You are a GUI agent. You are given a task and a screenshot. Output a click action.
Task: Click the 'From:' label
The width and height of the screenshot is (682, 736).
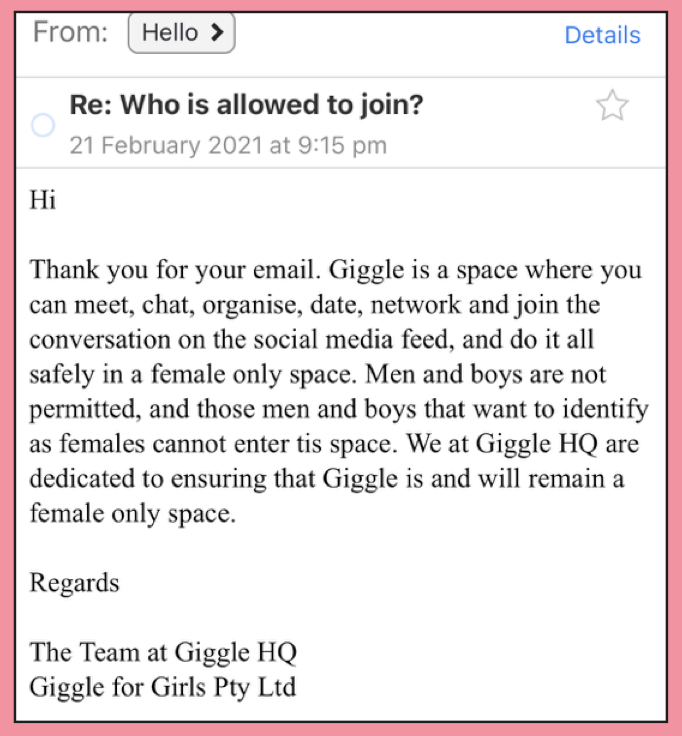pyautogui.click(x=70, y=33)
